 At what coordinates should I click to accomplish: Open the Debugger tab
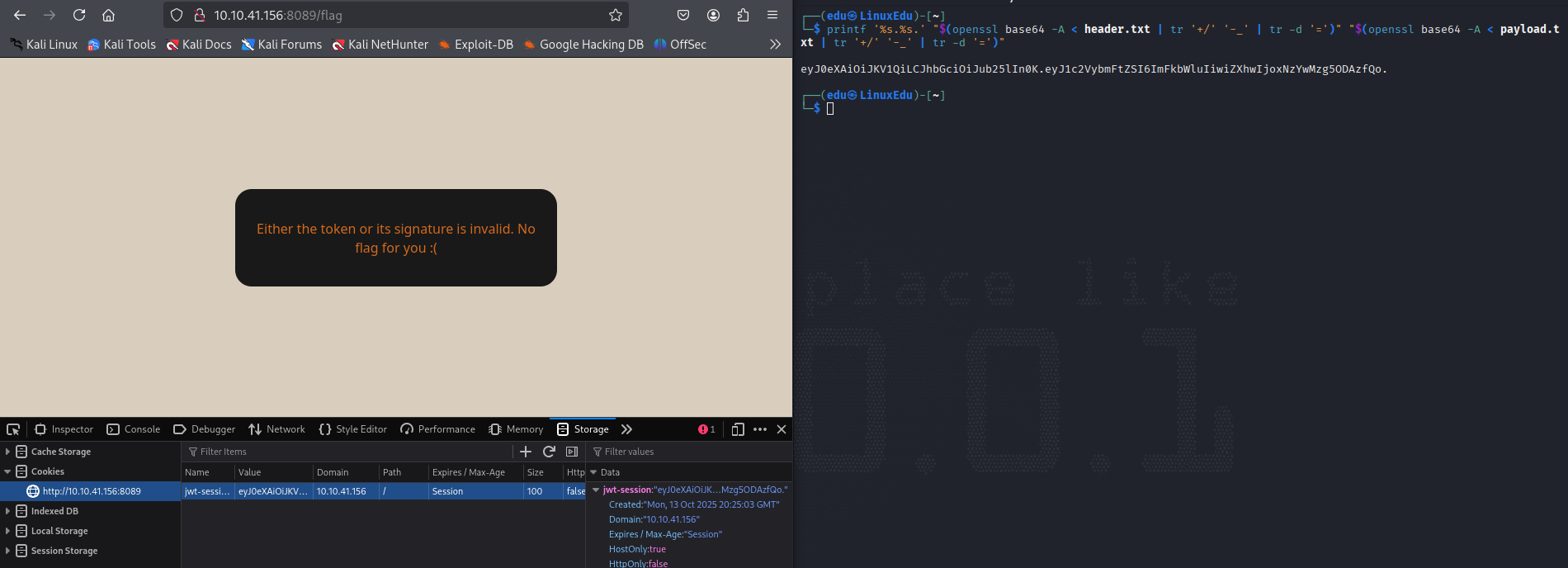click(205, 429)
